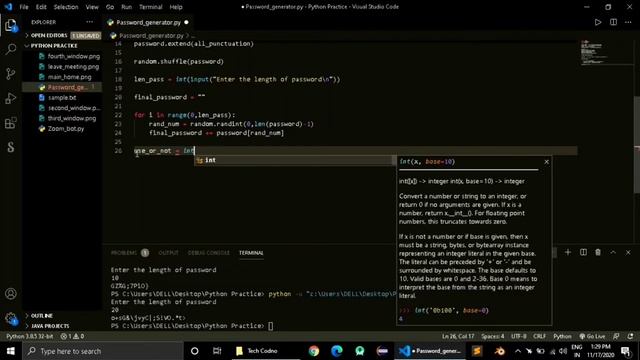Screen dimensions: 640x360
Task: Open Task View on taskbar
Action: [x=217, y=351]
